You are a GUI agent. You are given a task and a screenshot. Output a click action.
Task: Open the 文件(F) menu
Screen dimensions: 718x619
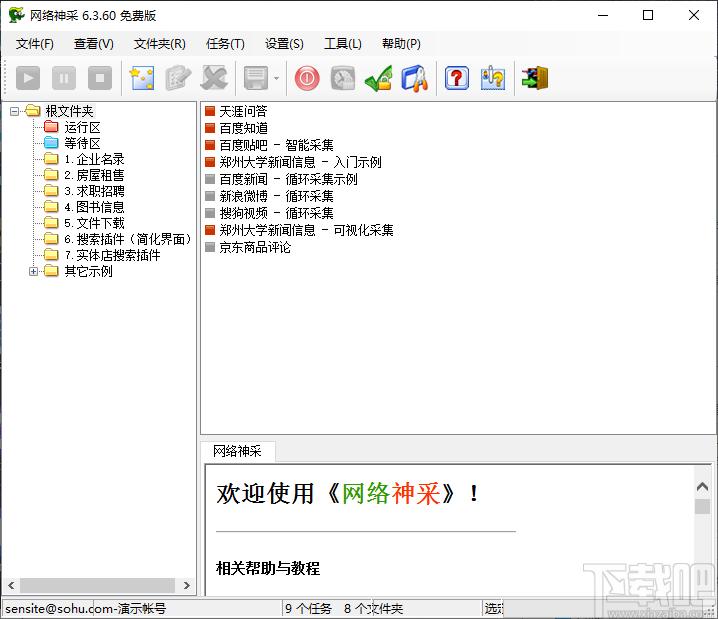[x=35, y=43]
